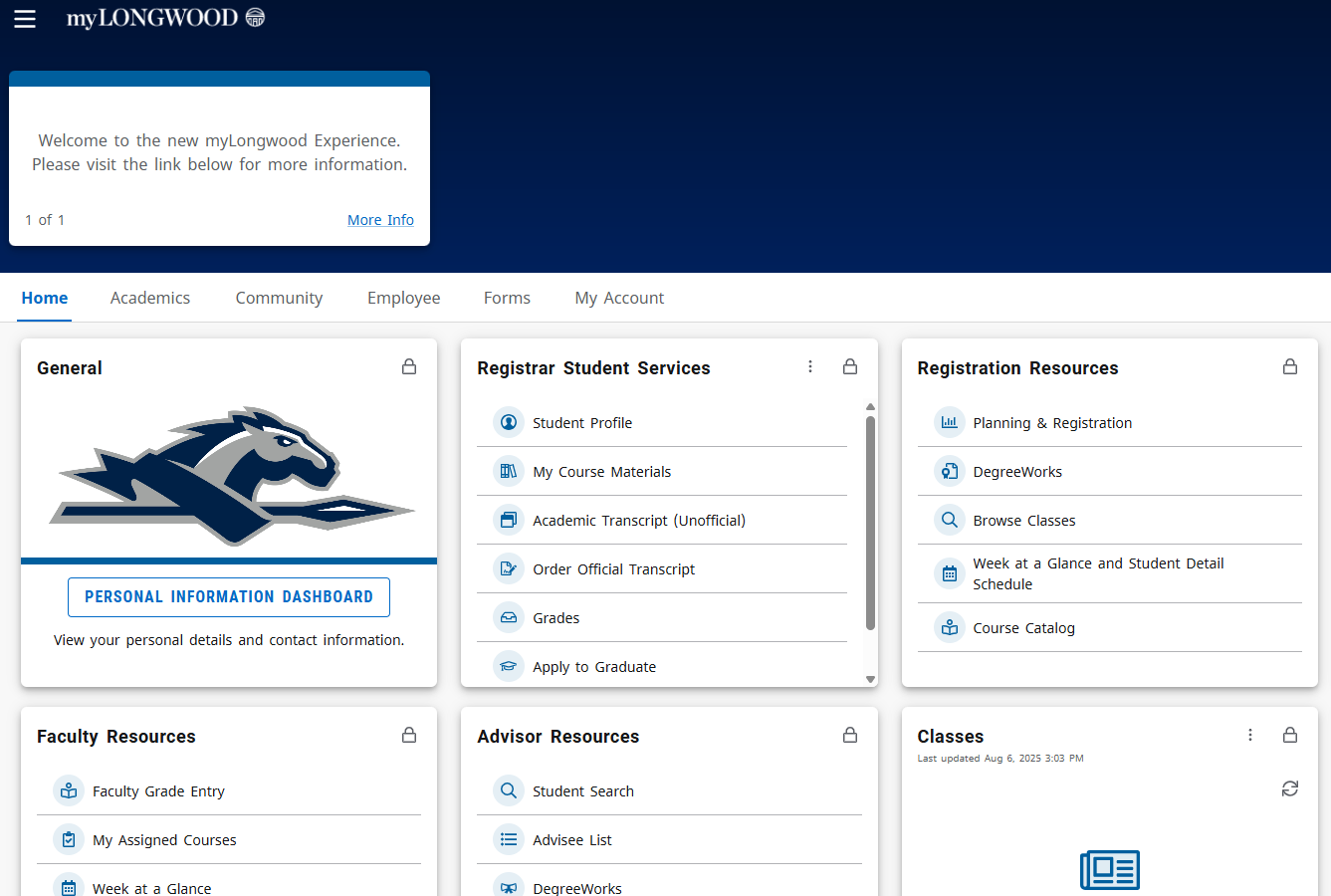Click the Planning & Registration icon
1331x896 pixels.
[950, 422]
